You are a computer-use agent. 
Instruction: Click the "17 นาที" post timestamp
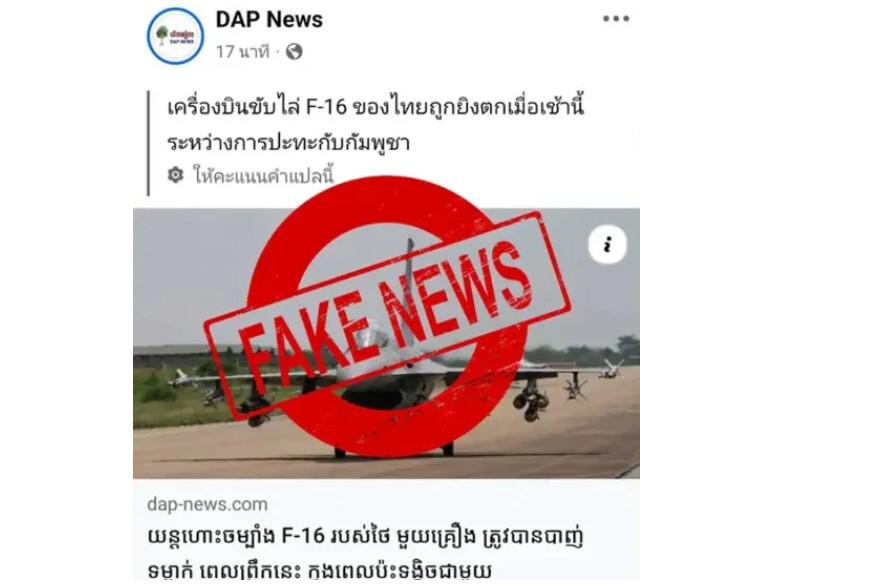coord(242,52)
